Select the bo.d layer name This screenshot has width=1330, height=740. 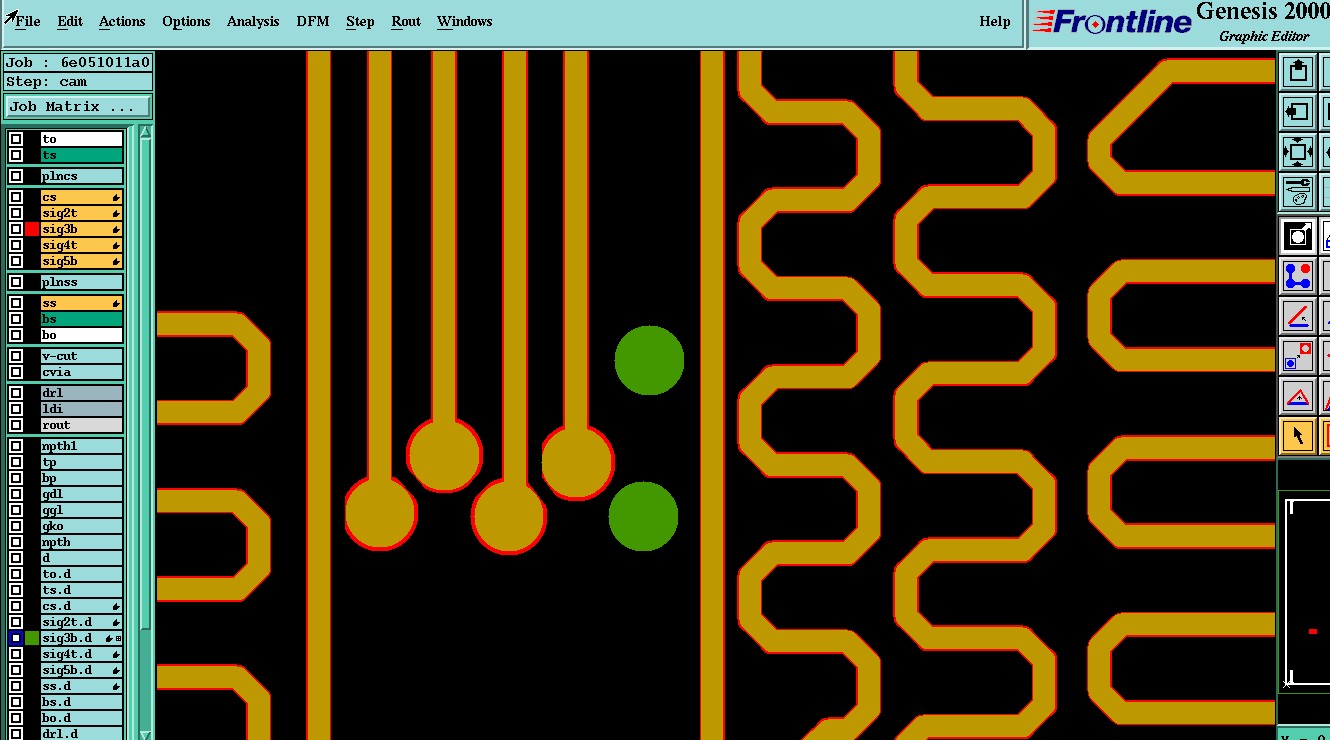(82, 718)
